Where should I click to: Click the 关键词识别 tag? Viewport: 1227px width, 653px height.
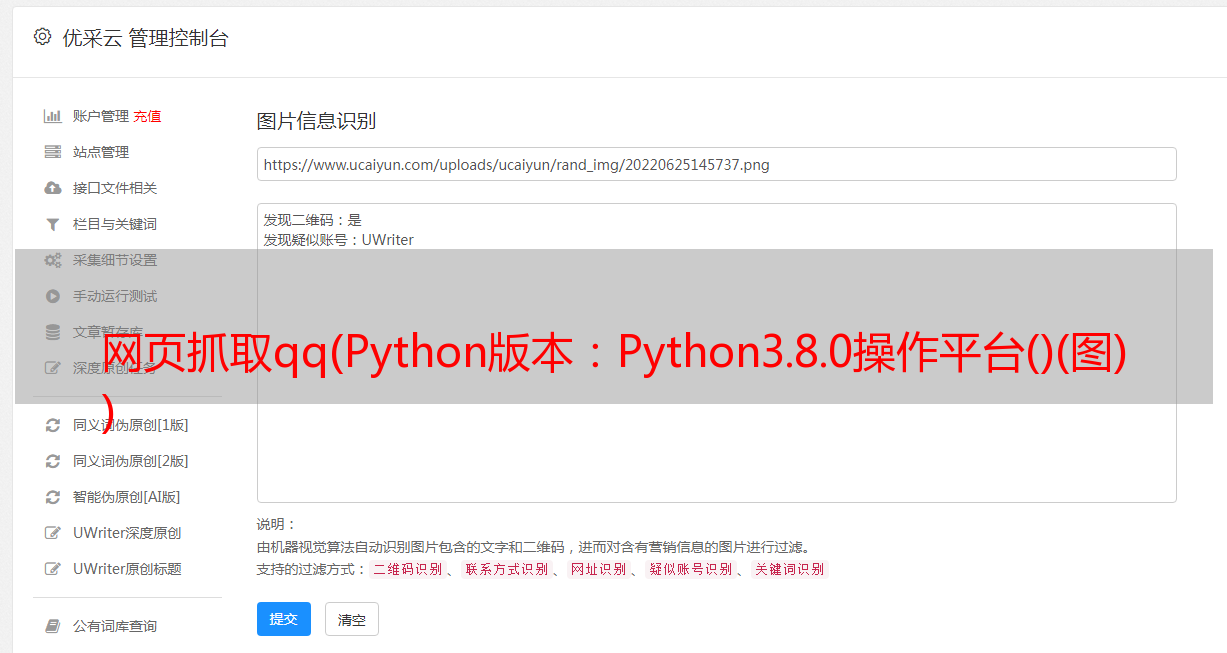coord(789,569)
